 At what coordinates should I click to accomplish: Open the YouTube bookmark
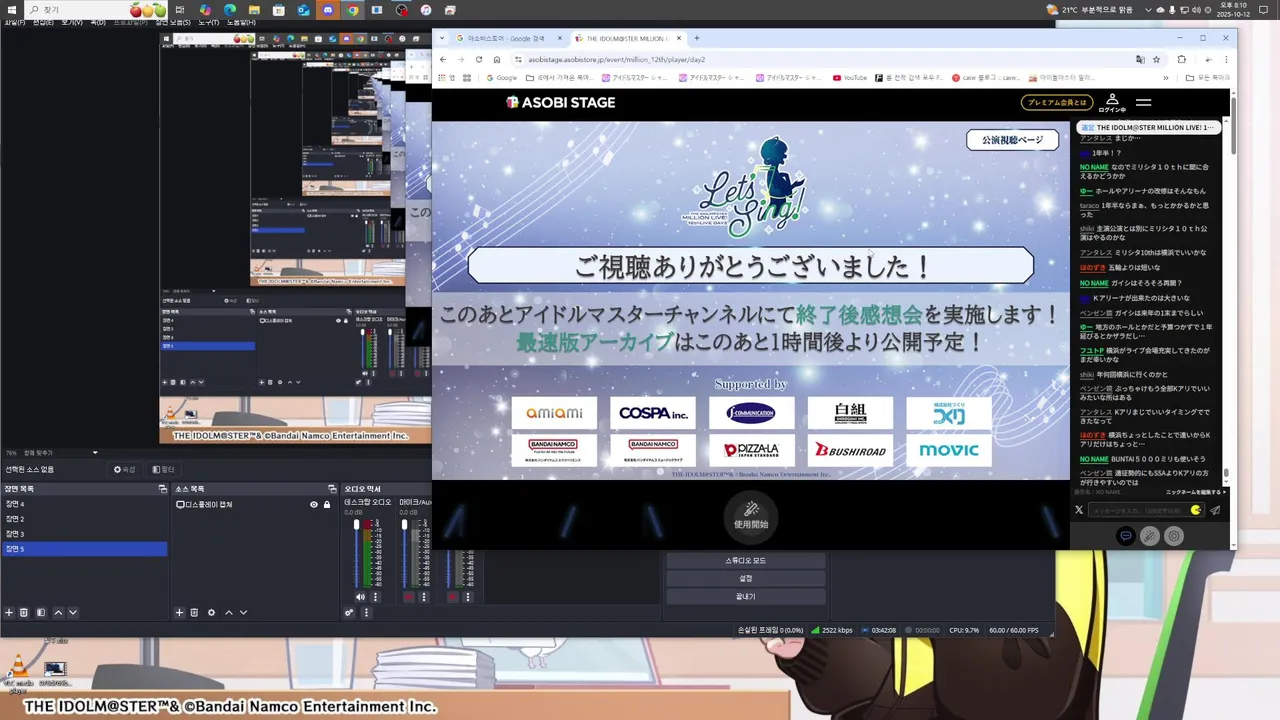pos(850,77)
